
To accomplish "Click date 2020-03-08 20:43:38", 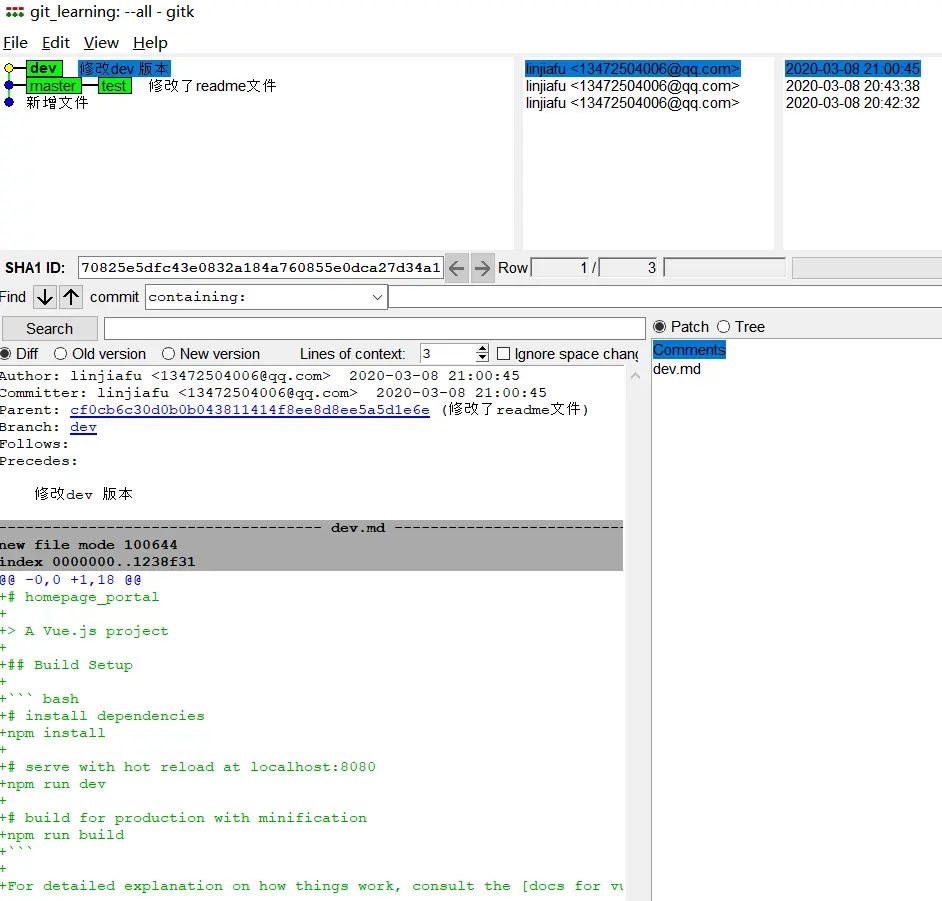I will click(x=852, y=86).
